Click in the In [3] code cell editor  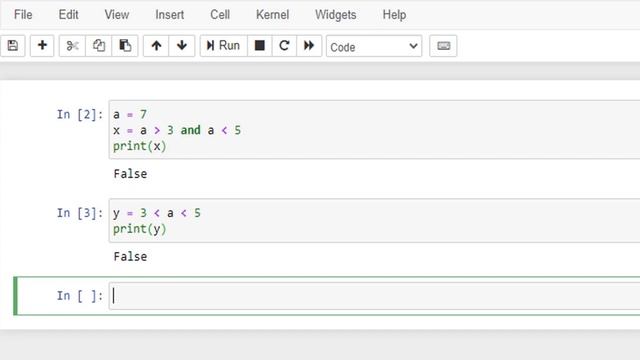(x=374, y=221)
